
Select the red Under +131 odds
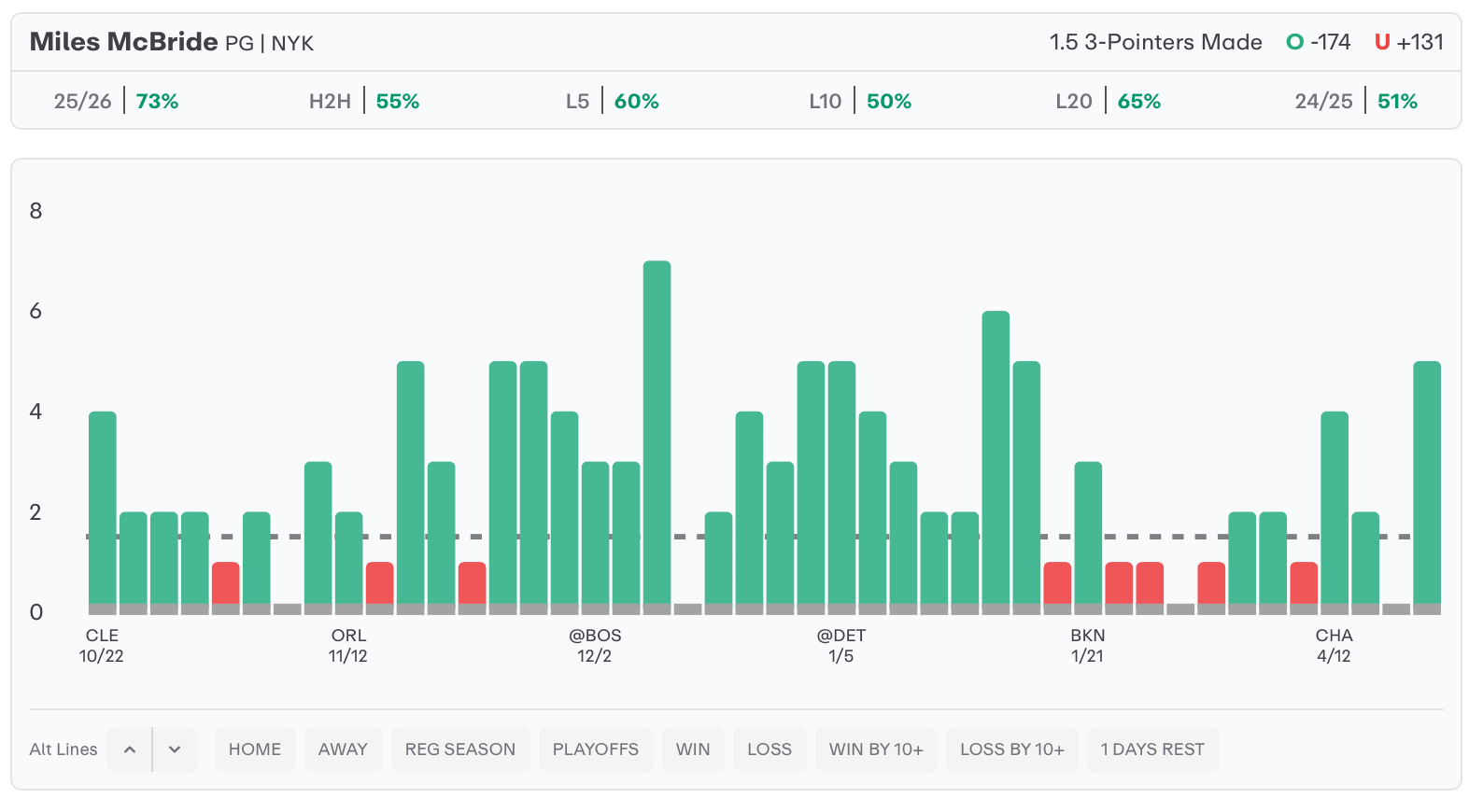tap(1409, 42)
